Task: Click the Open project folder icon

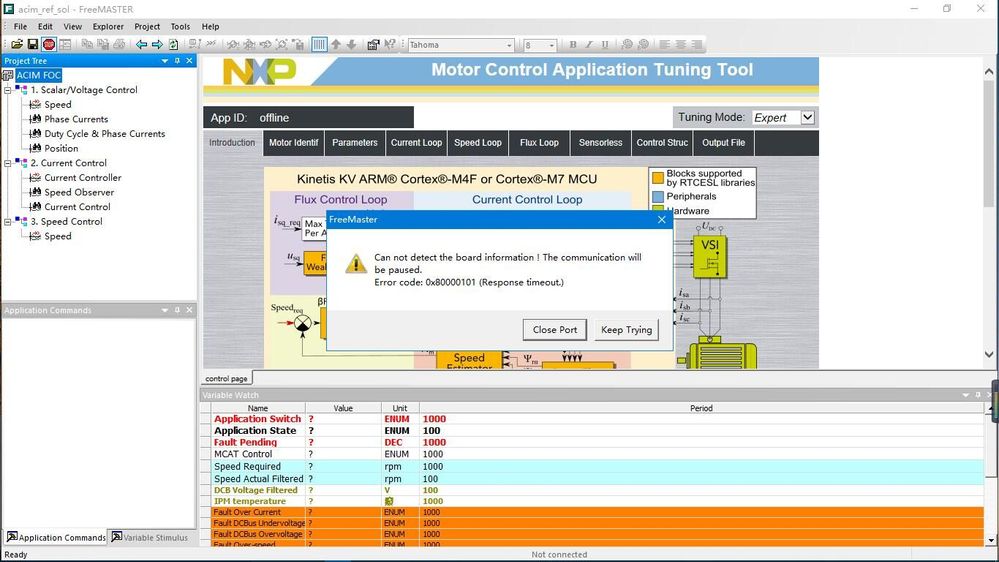Action: (17, 45)
